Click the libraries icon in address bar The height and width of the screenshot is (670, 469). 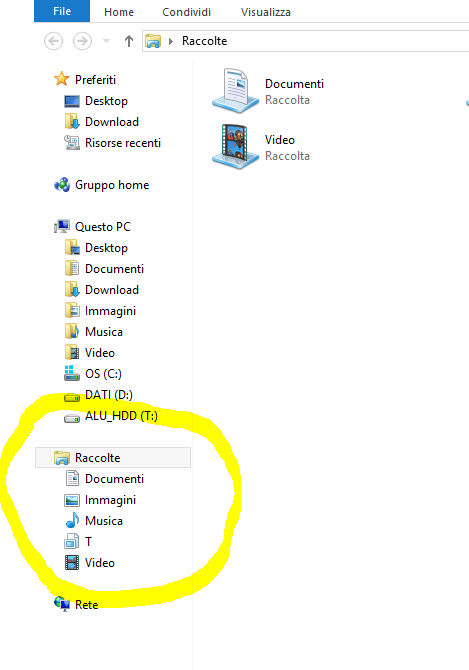153,41
